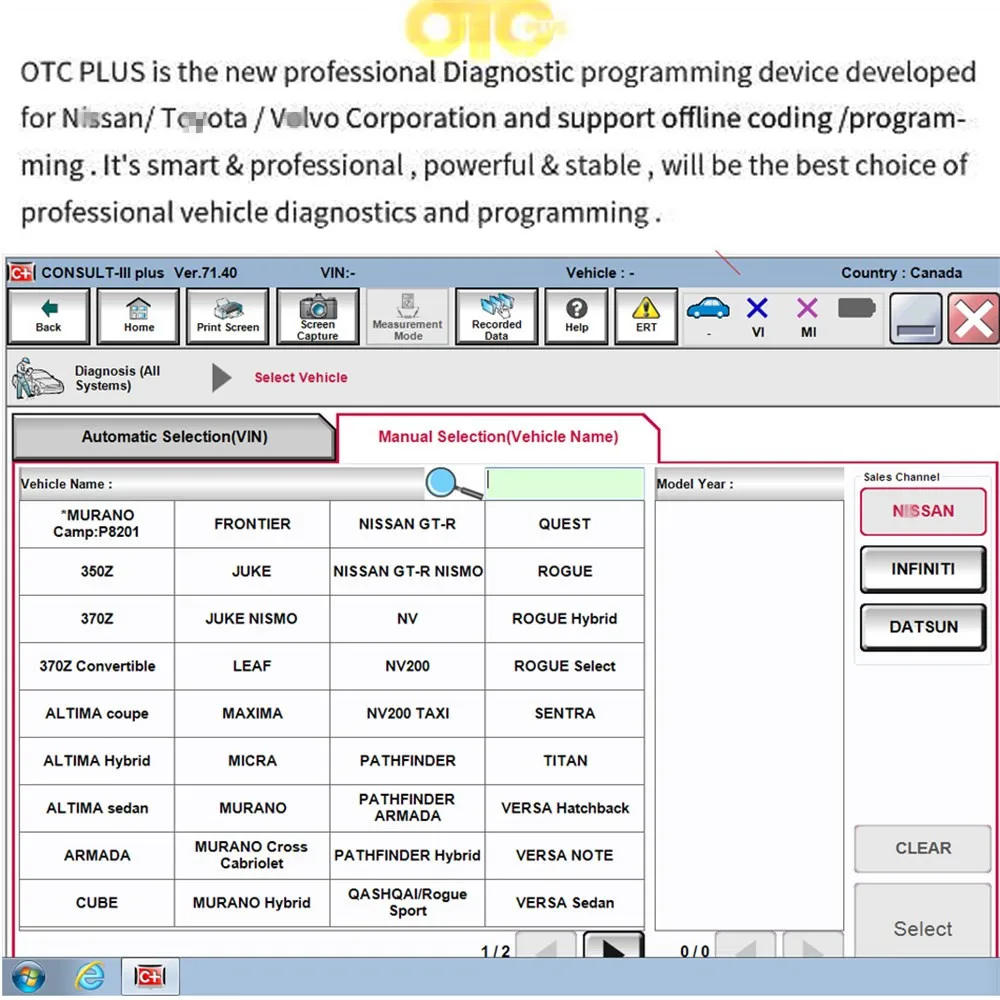1000x1000 pixels.
Task: Select the SENTRA vehicle
Action: [564, 713]
